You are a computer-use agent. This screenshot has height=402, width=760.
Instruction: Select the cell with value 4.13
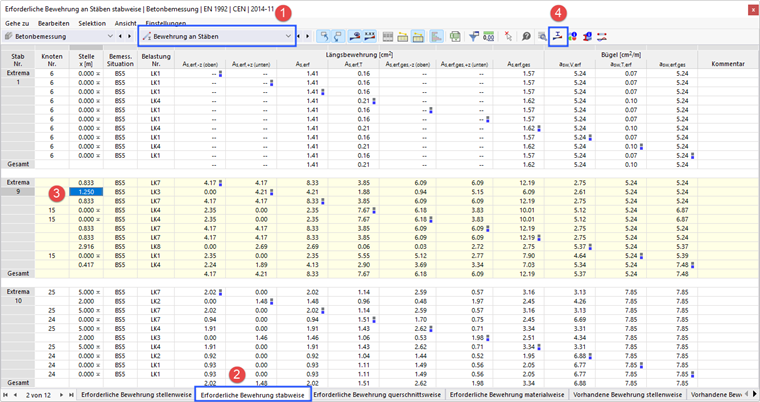301,265
